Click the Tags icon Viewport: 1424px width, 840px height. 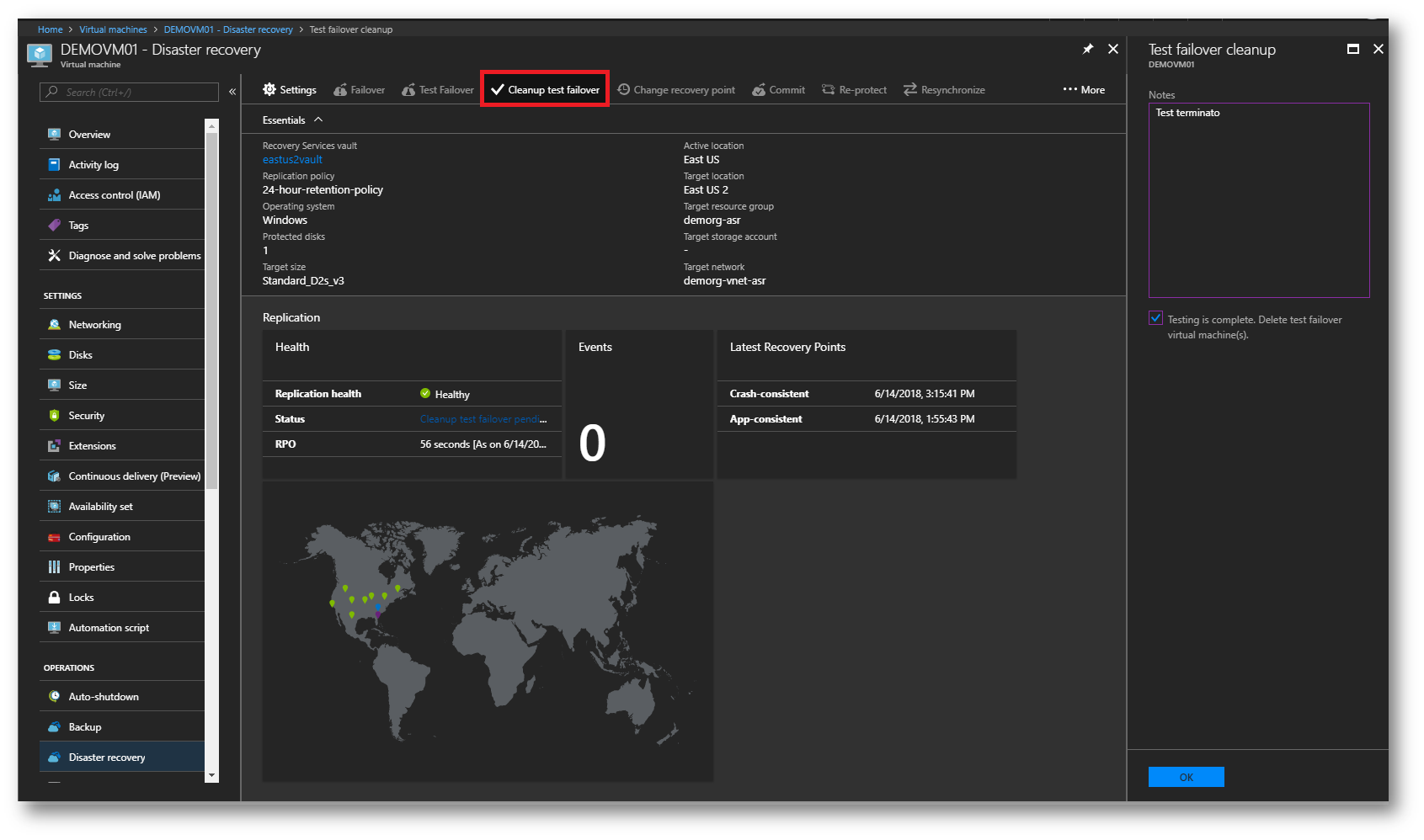pos(54,225)
